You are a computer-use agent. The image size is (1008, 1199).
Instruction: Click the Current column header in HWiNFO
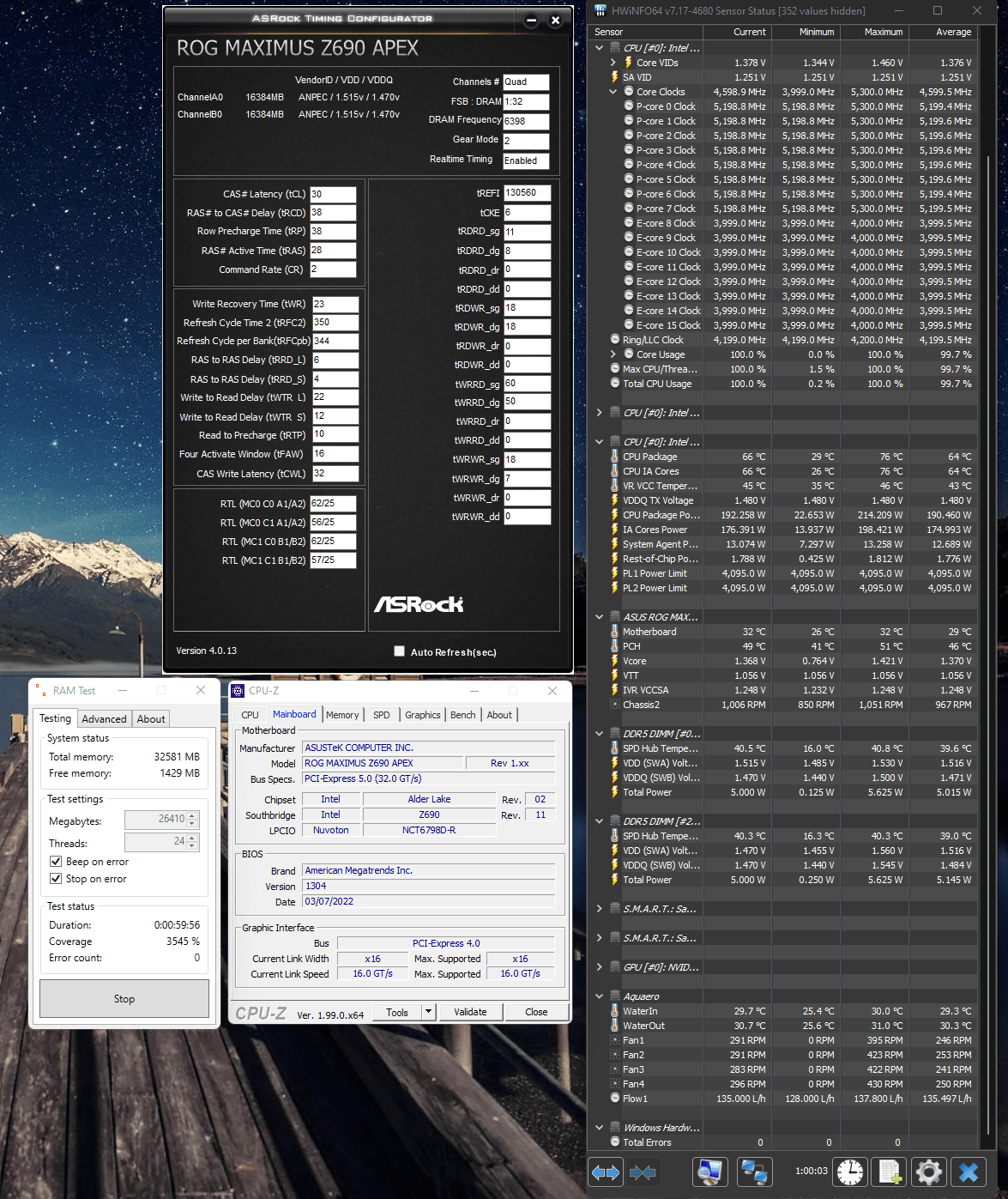click(x=739, y=32)
